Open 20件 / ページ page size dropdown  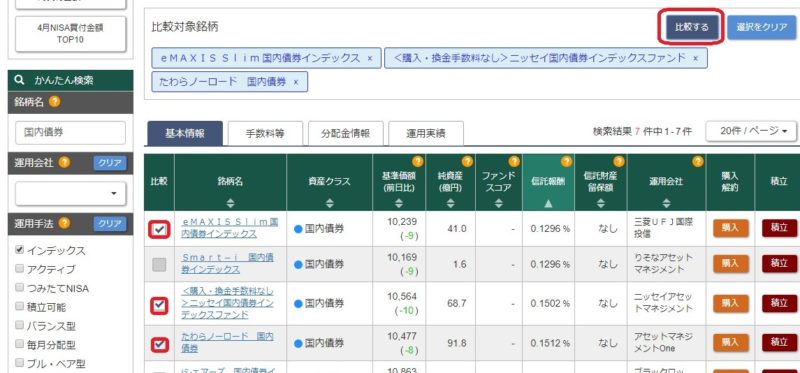(751, 132)
